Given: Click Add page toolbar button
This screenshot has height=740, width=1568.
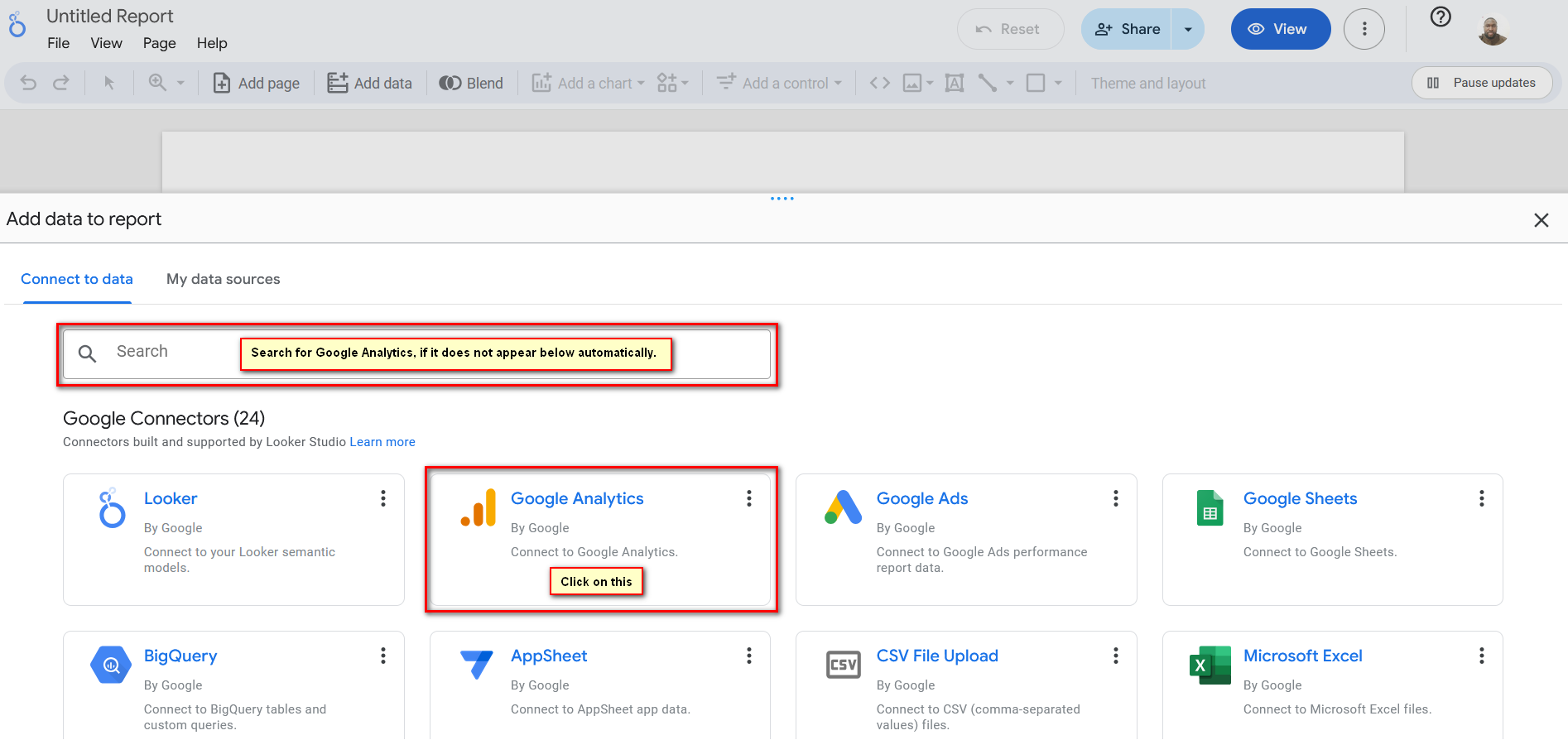Looking at the screenshot, I should (x=257, y=83).
